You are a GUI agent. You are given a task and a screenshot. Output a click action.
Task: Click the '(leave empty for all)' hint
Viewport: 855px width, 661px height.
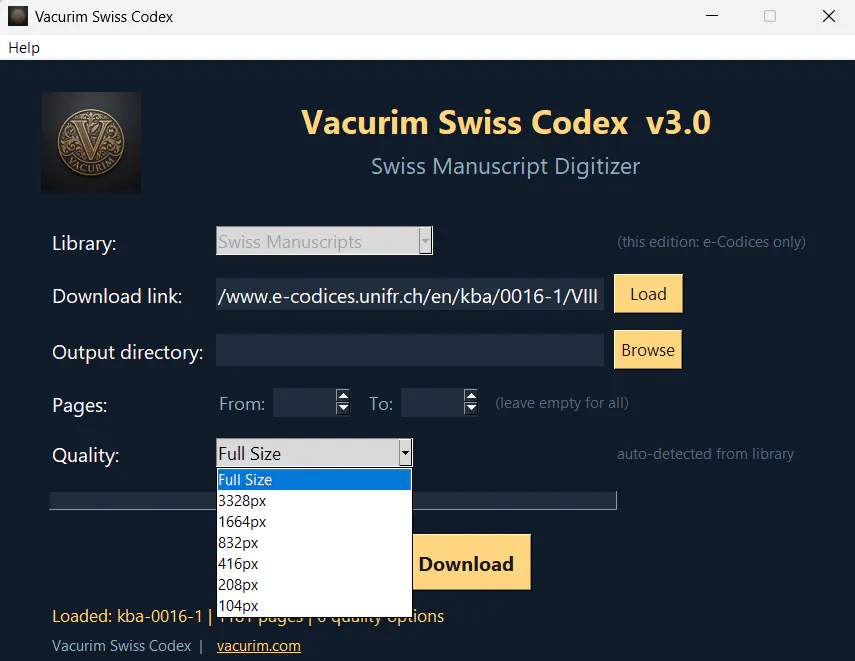562,403
